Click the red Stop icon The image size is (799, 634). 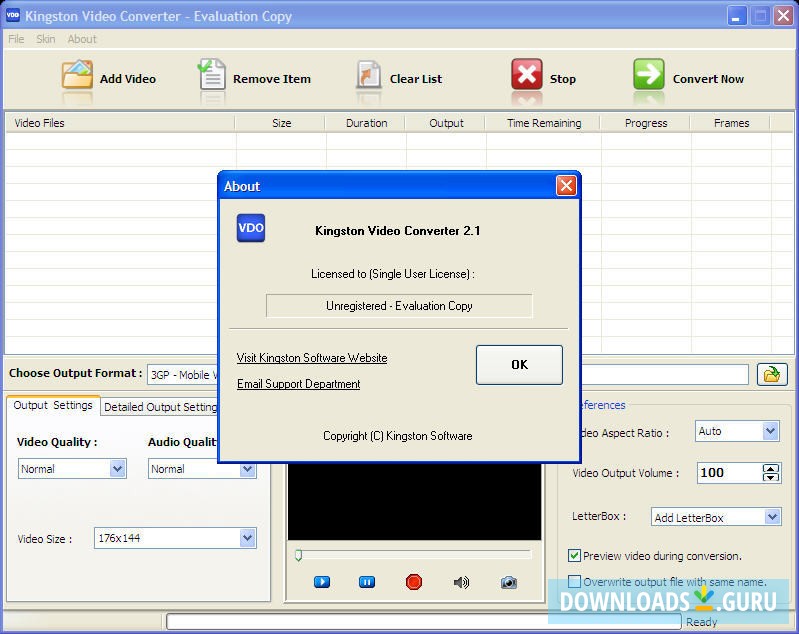coord(526,74)
